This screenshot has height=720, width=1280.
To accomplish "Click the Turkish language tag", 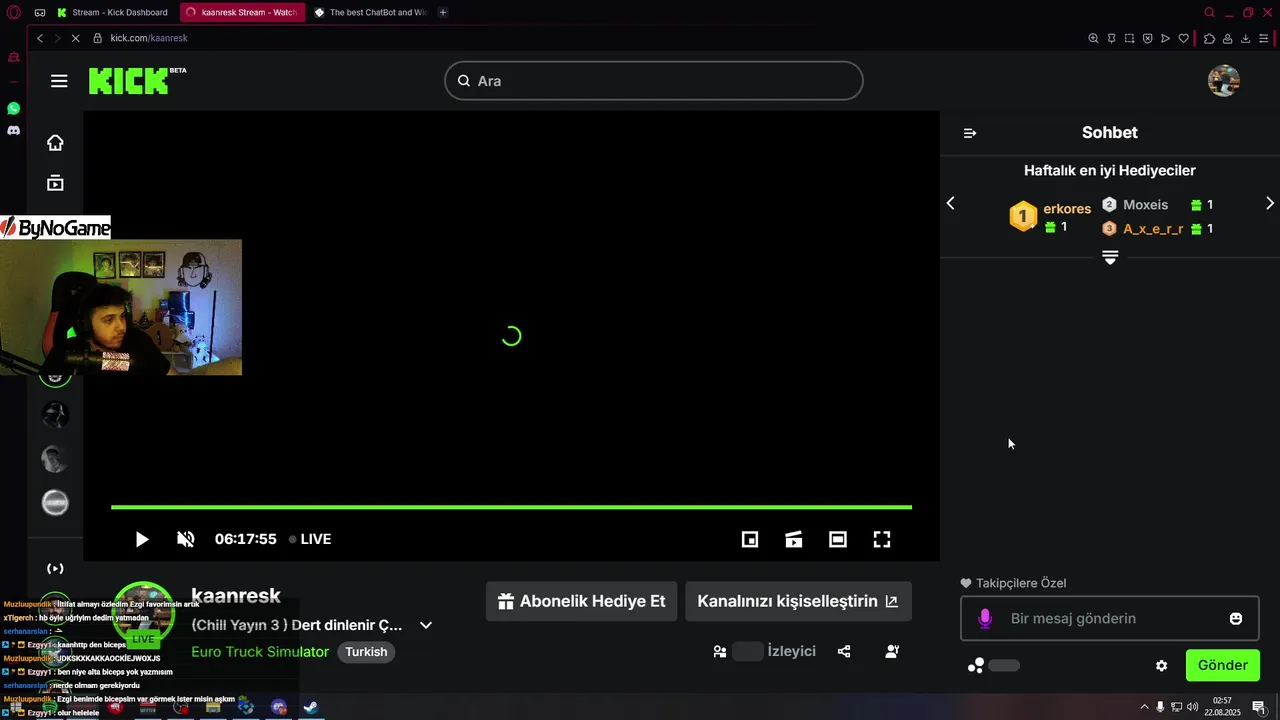I will (x=366, y=652).
